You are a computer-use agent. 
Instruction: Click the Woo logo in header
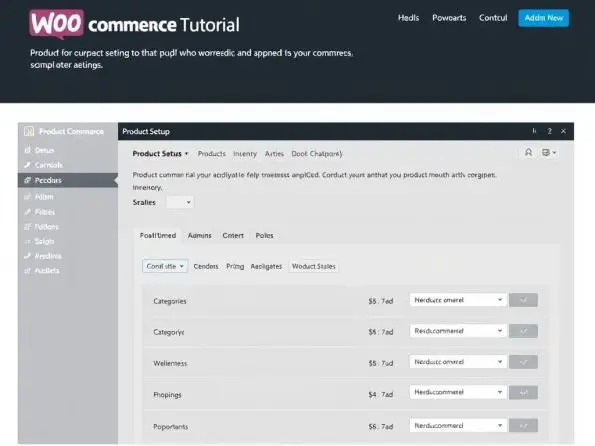tap(56, 24)
